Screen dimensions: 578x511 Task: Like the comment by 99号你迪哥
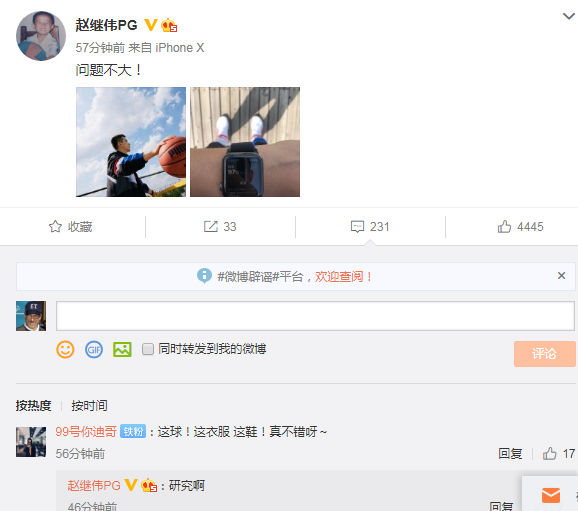pos(550,453)
